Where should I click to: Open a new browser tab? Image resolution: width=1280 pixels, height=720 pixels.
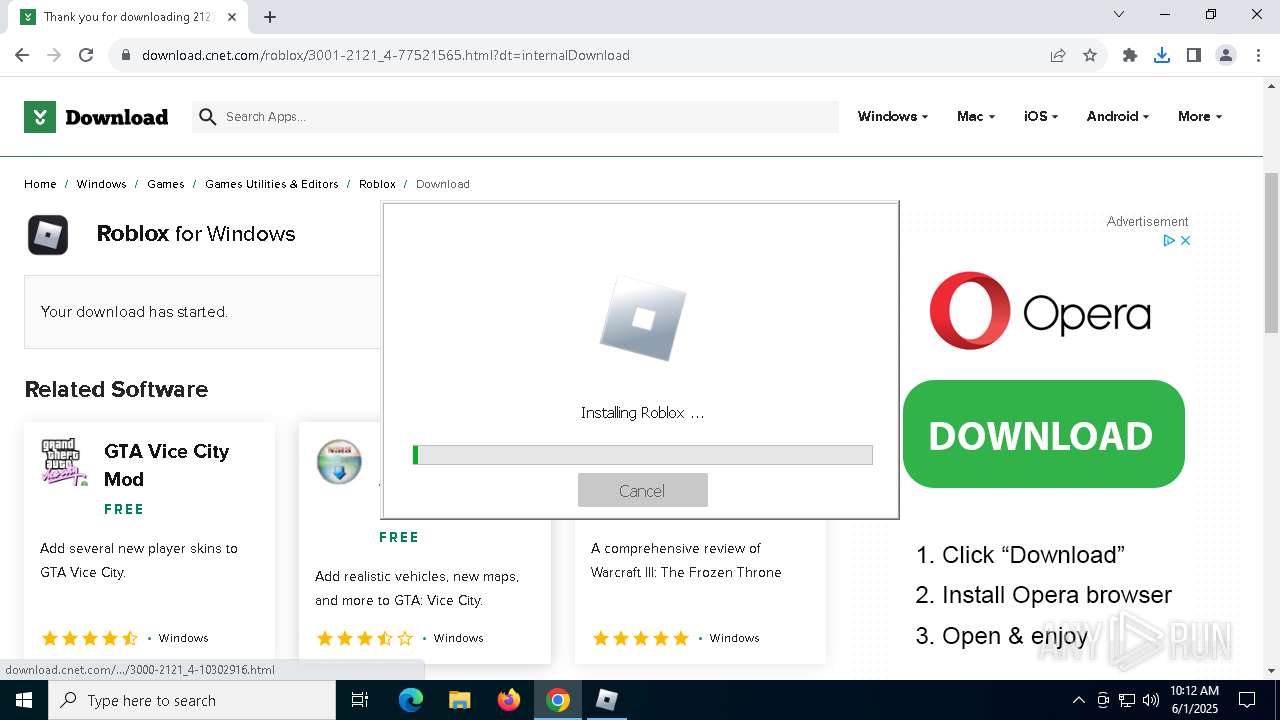pos(270,16)
